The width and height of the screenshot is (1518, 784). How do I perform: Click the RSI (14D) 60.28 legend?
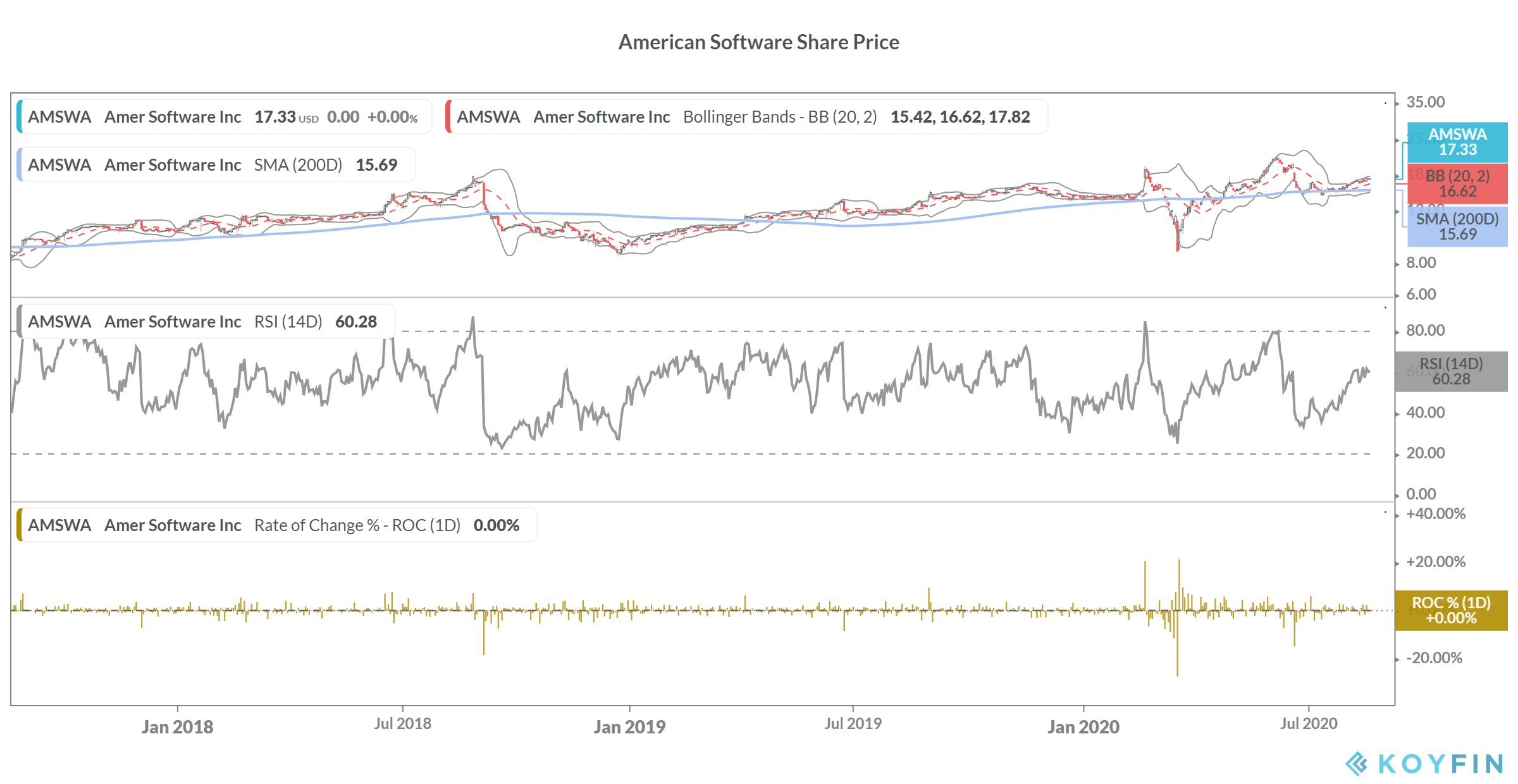pyautogui.click(x=206, y=321)
